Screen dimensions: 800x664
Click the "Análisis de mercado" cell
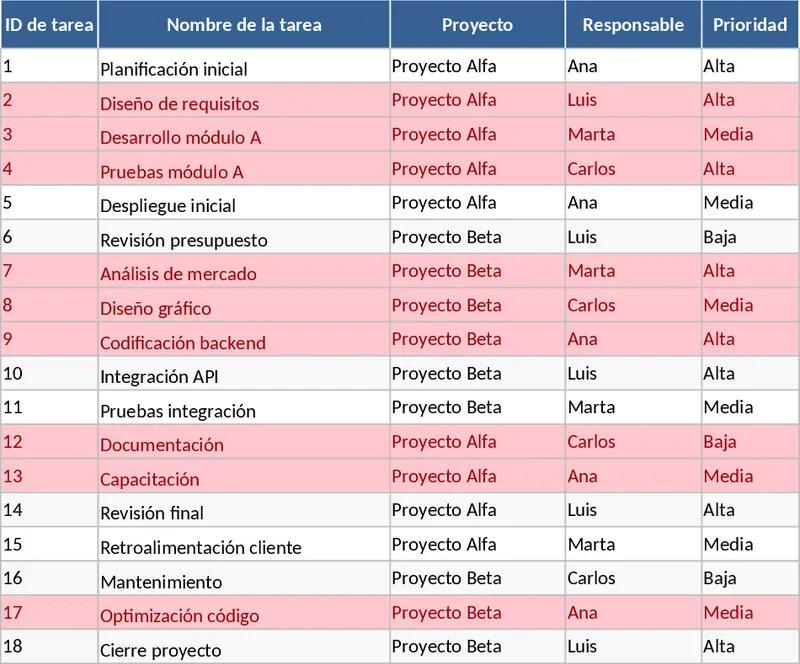pyautogui.click(x=178, y=274)
